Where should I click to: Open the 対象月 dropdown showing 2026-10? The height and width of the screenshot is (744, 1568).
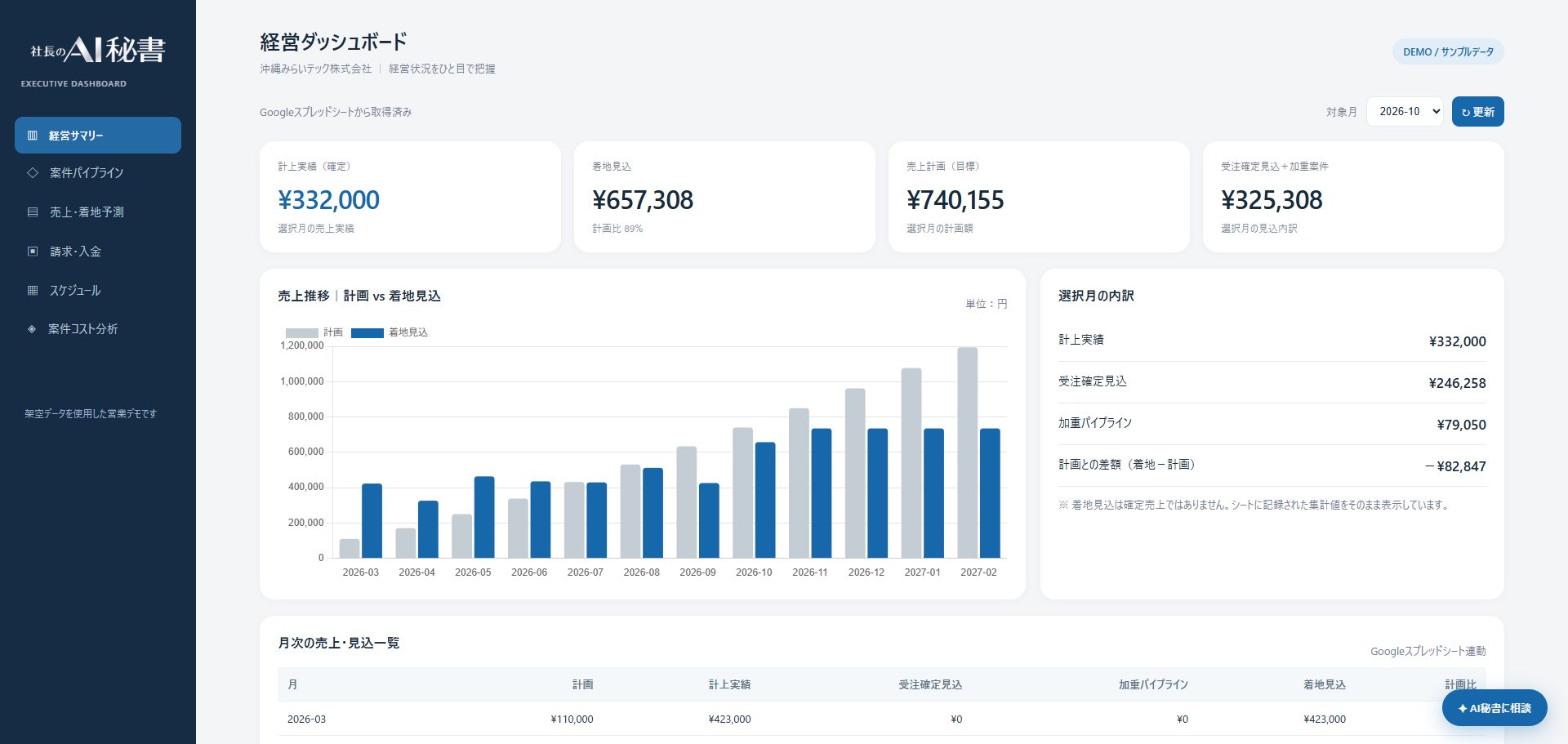[1405, 112]
